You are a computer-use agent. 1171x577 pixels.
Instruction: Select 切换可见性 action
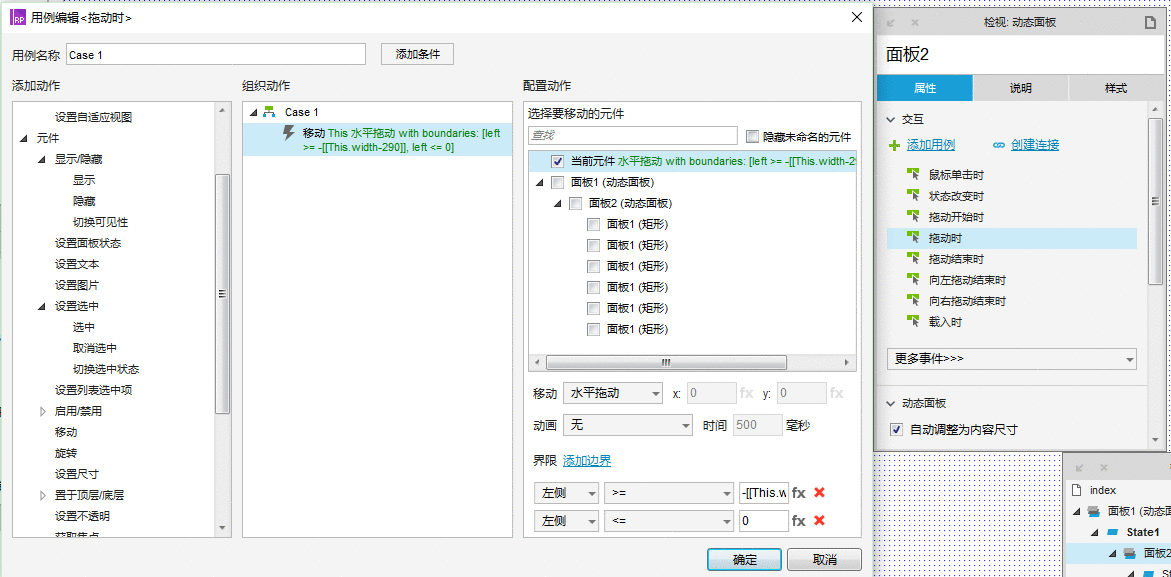coord(100,222)
